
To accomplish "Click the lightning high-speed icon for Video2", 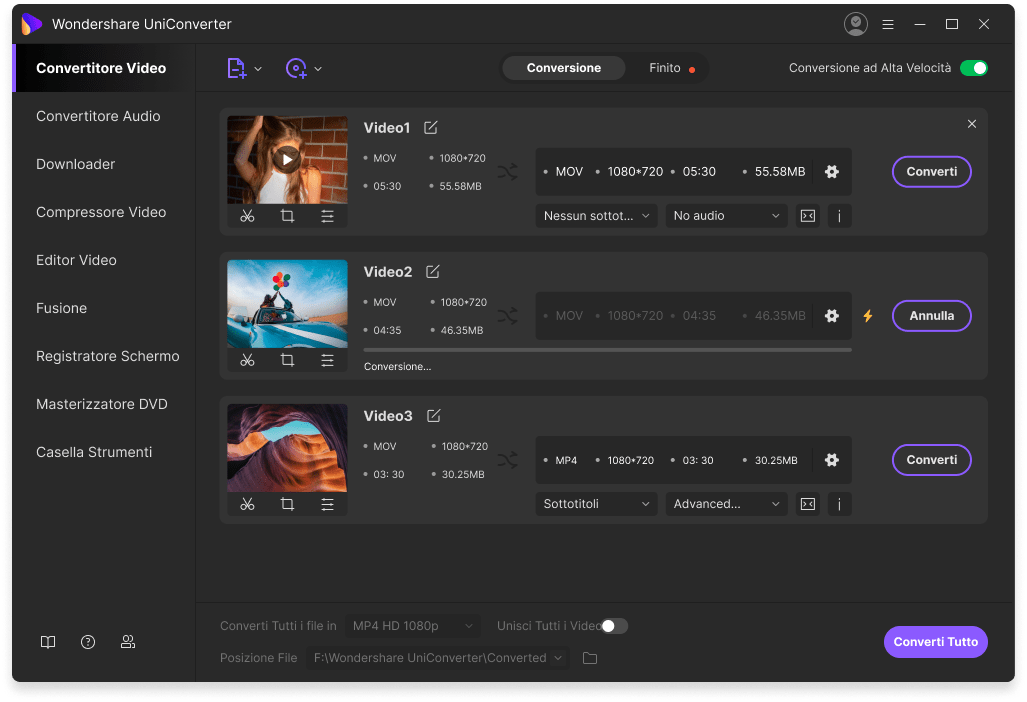I will 868,316.
